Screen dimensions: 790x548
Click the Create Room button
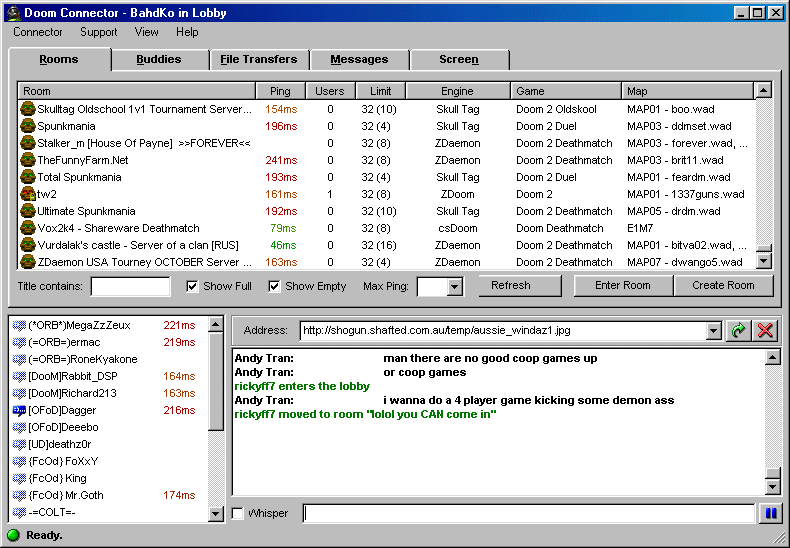[723, 286]
